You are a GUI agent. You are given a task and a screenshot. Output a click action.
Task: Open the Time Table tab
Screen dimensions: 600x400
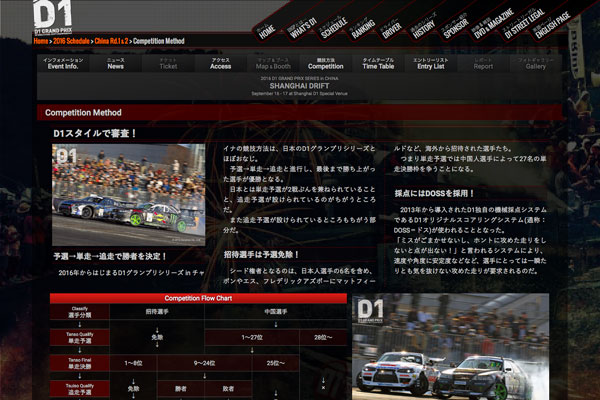pos(378,64)
